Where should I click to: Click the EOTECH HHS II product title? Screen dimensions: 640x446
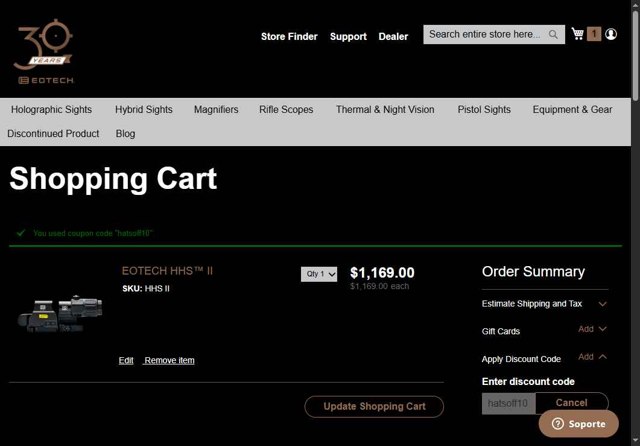tap(167, 271)
